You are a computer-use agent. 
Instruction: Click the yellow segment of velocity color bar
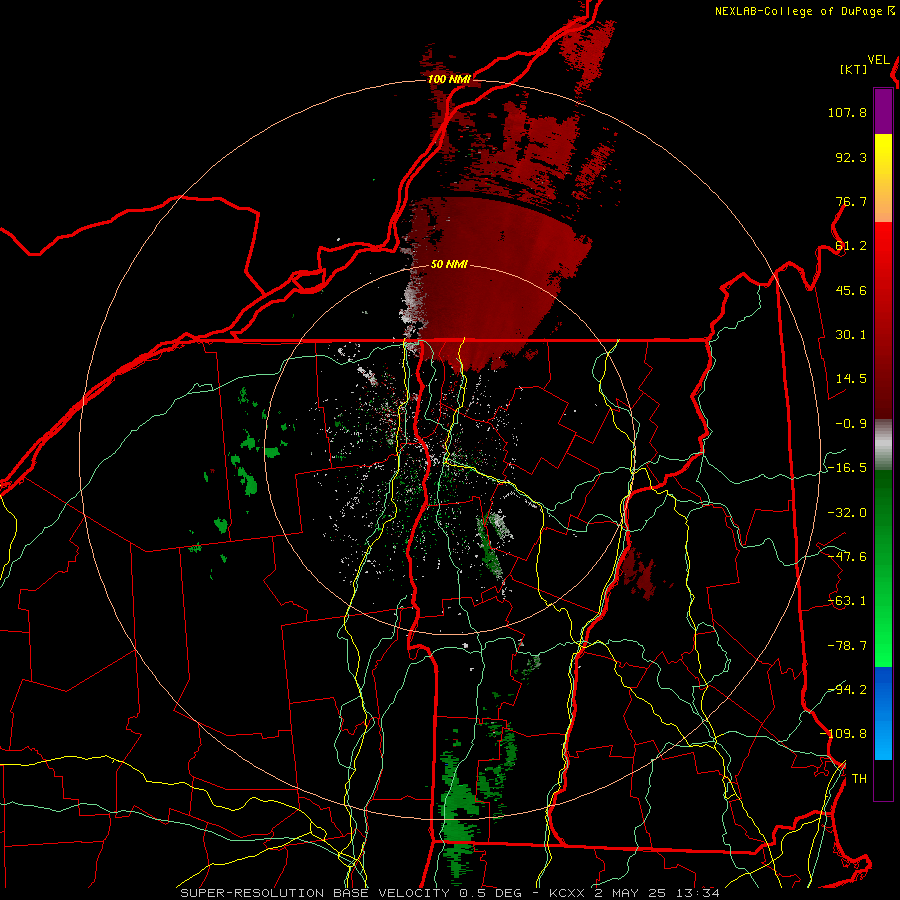point(883,155)
